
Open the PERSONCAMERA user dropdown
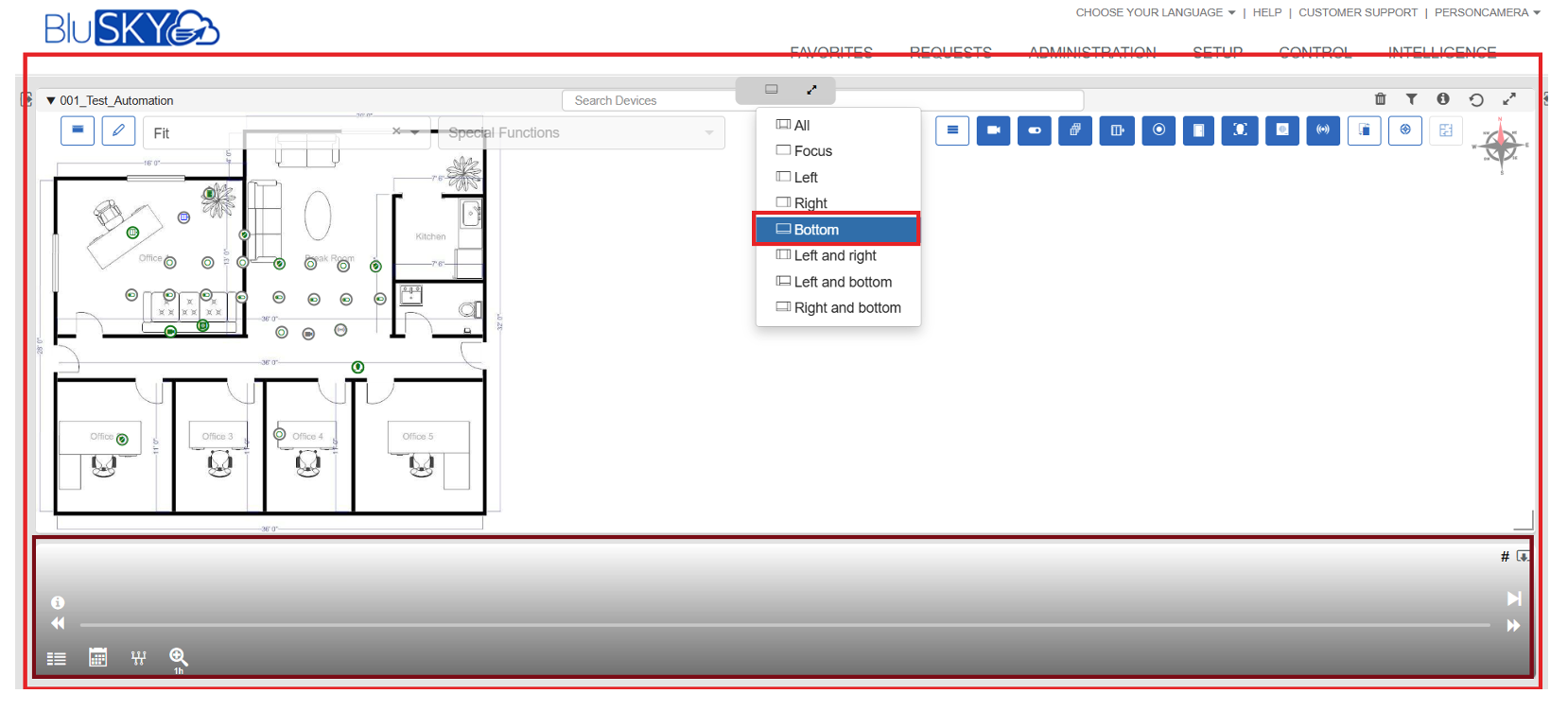(1488, 12)
